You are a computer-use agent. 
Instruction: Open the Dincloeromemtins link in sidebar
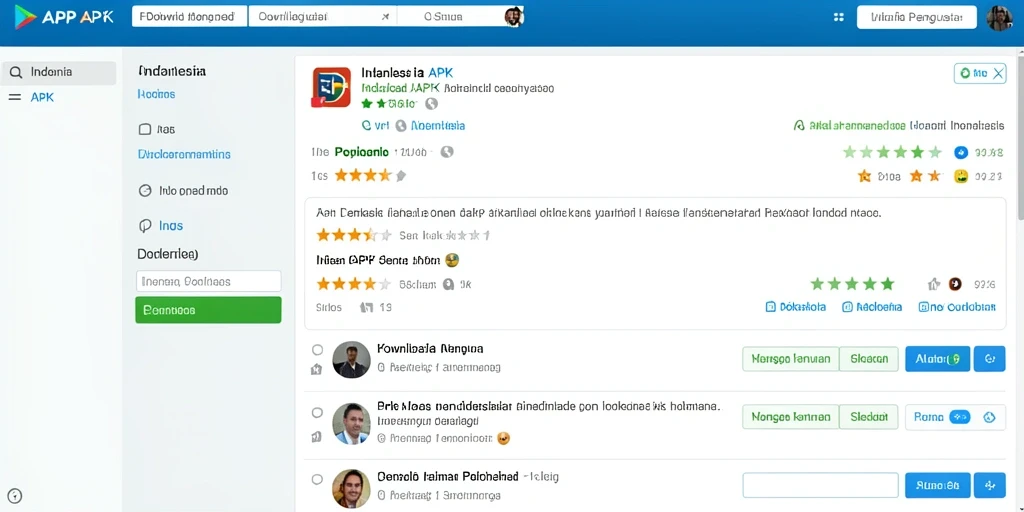click(184, 155)
